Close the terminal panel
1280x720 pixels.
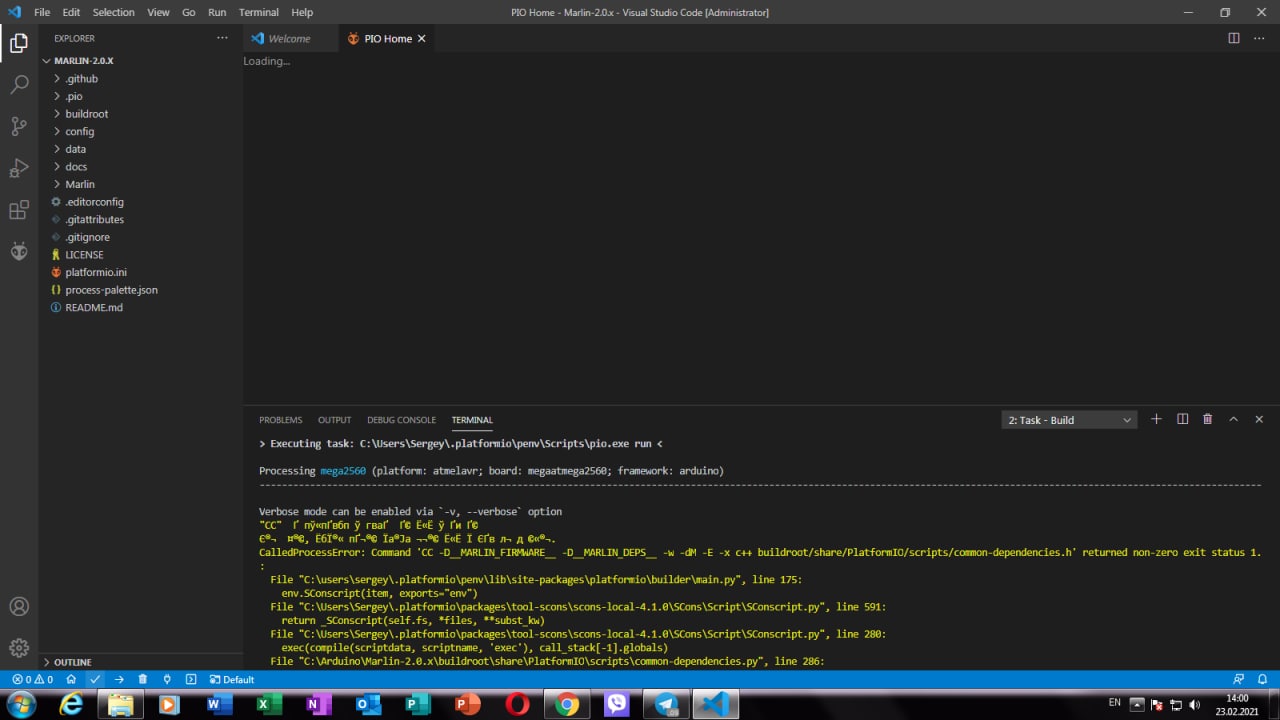coord(1259,419)
